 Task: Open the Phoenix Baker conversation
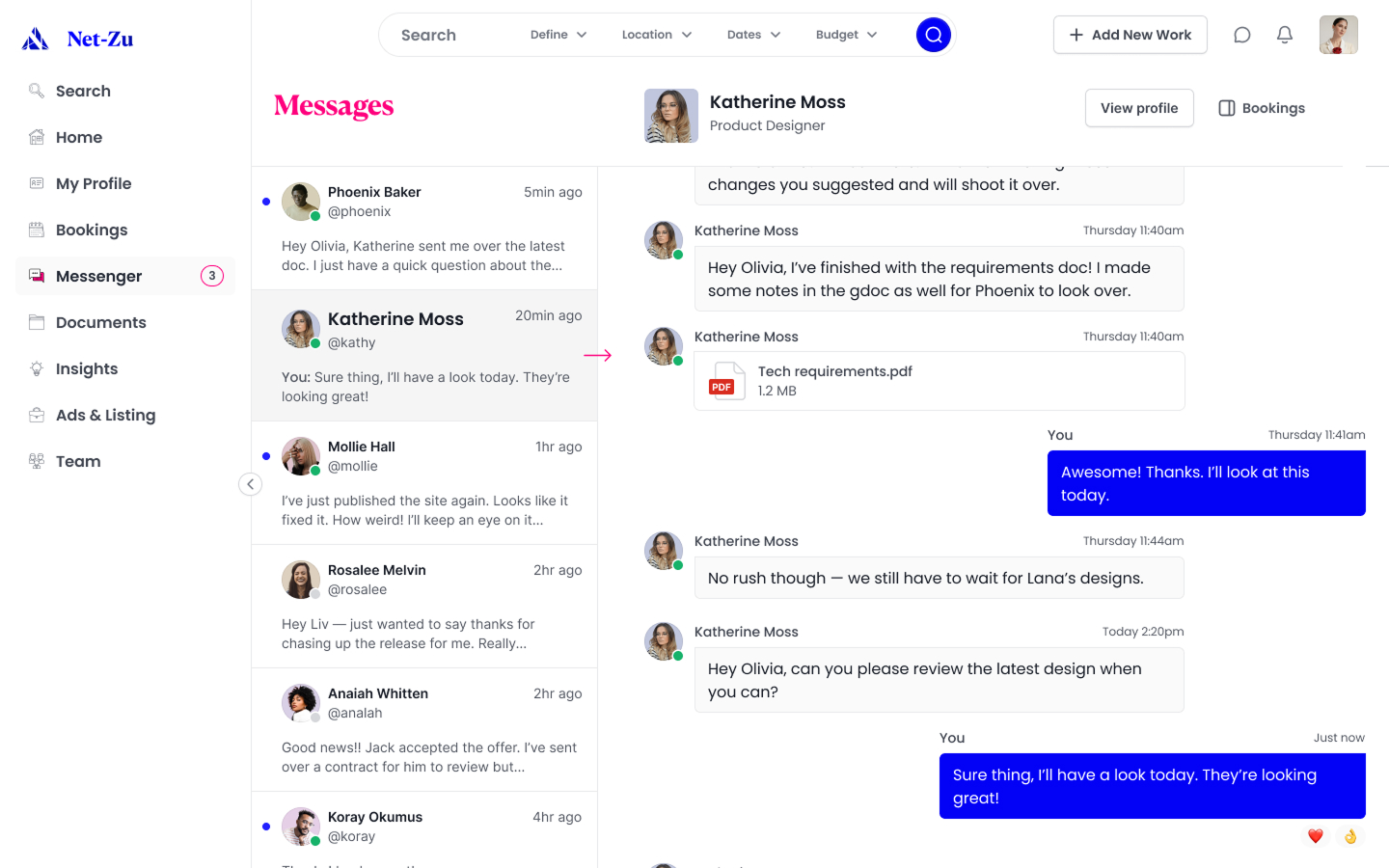[x=424, y=229]
